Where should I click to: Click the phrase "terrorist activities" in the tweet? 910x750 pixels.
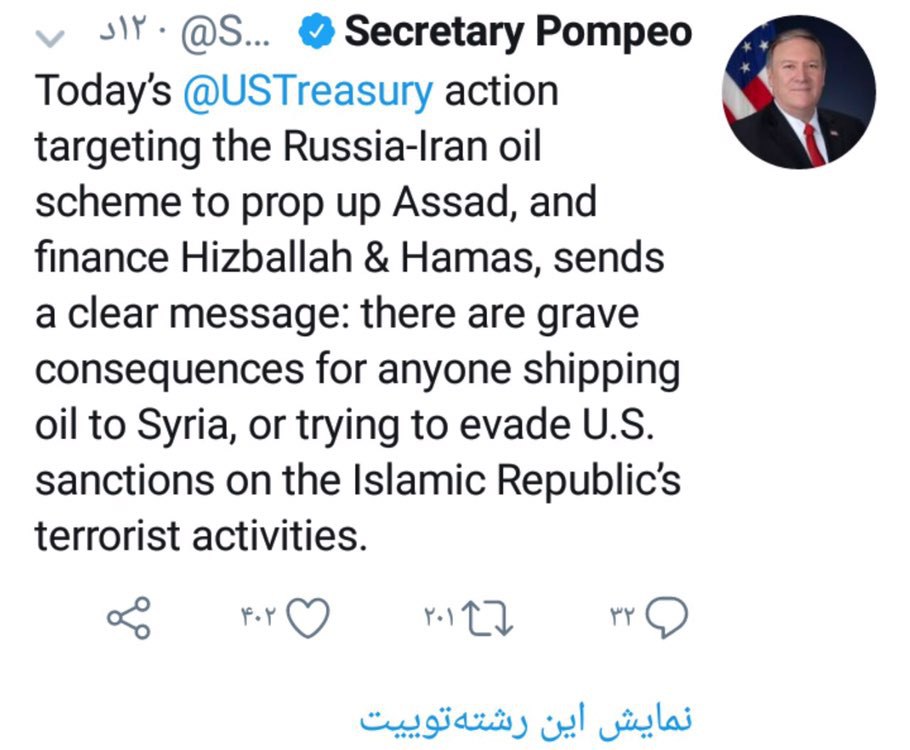[x=196, y=535]
